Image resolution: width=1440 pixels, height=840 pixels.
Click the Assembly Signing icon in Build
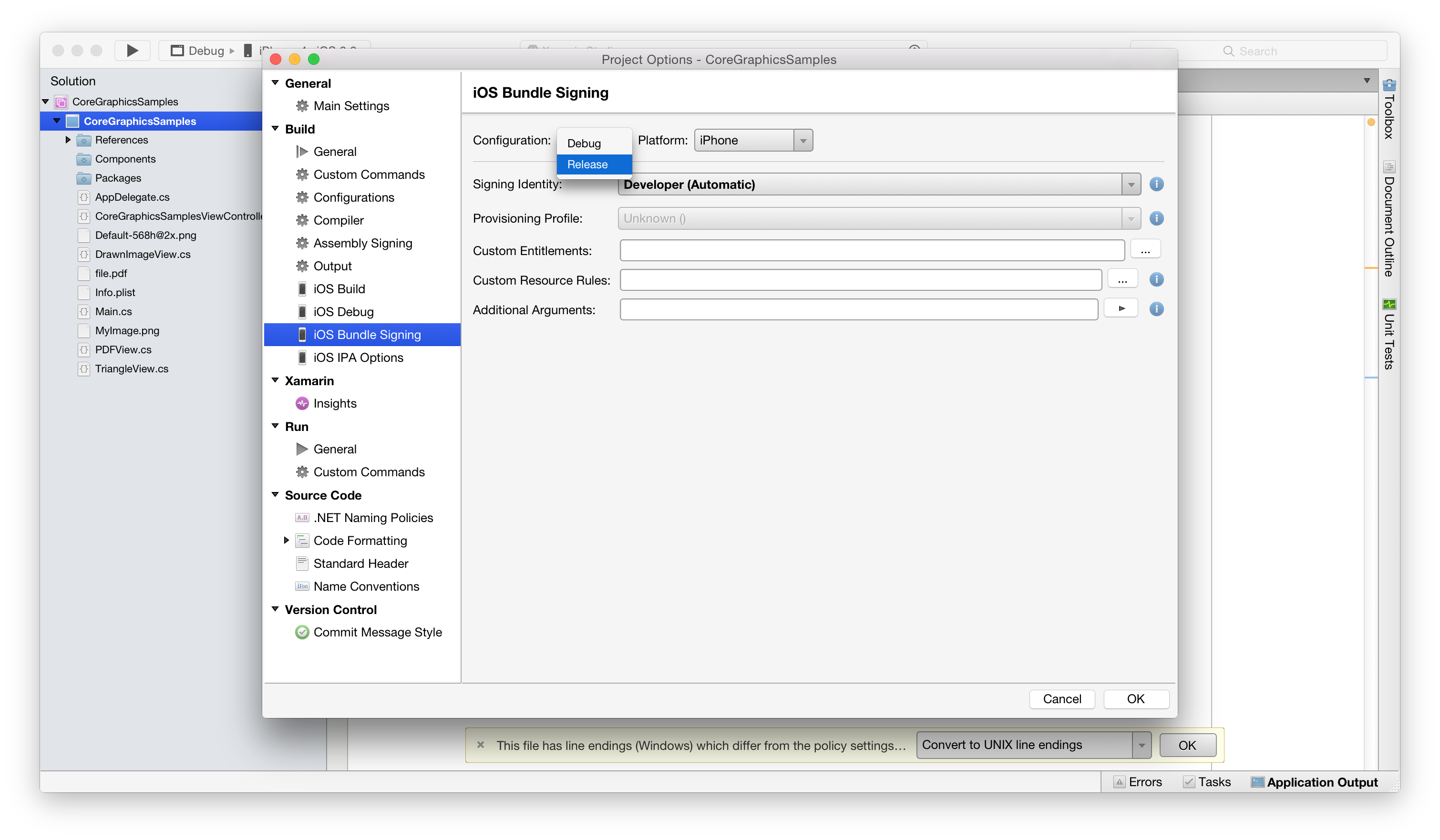click(x=303, y=243)
